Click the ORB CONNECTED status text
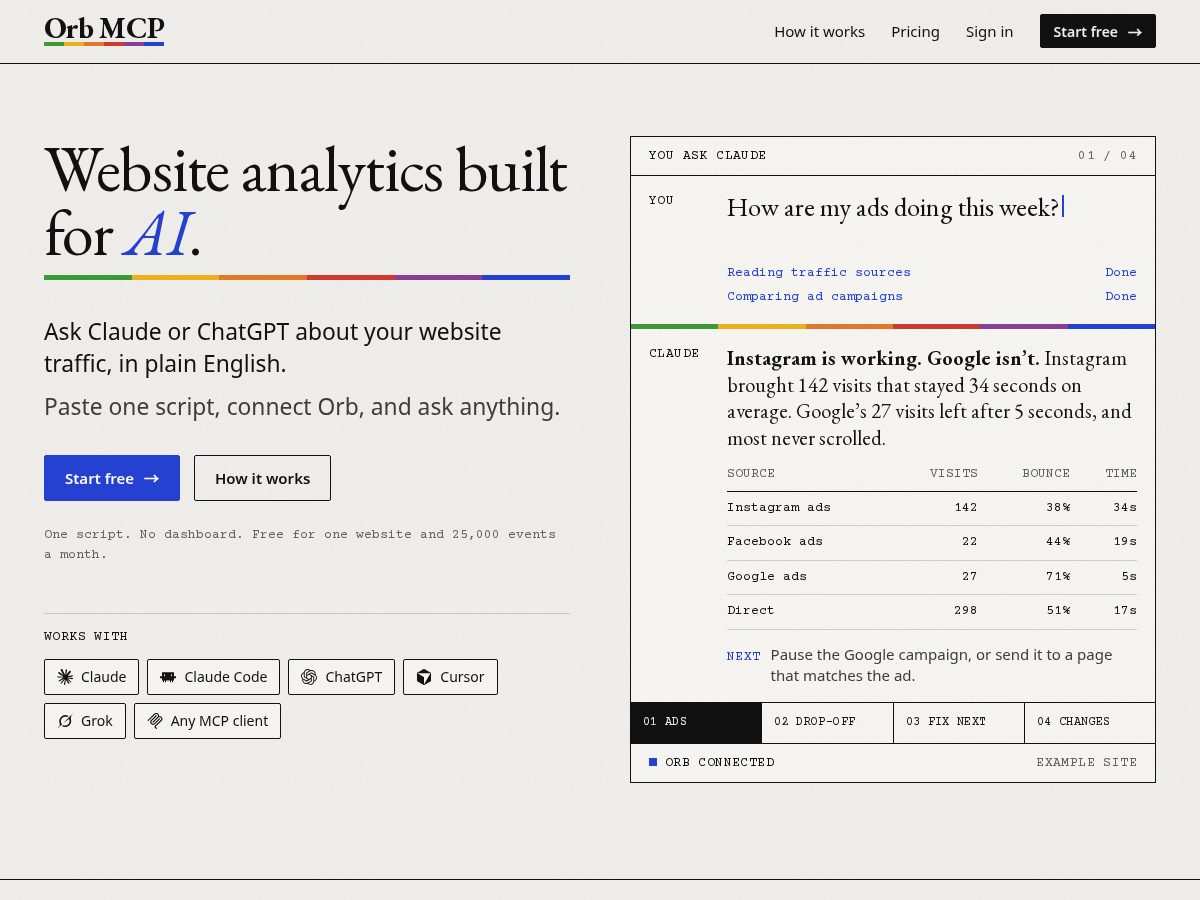Image resolution: width=1200 pixels, height=900 pixels. click(x=720, y=762)
